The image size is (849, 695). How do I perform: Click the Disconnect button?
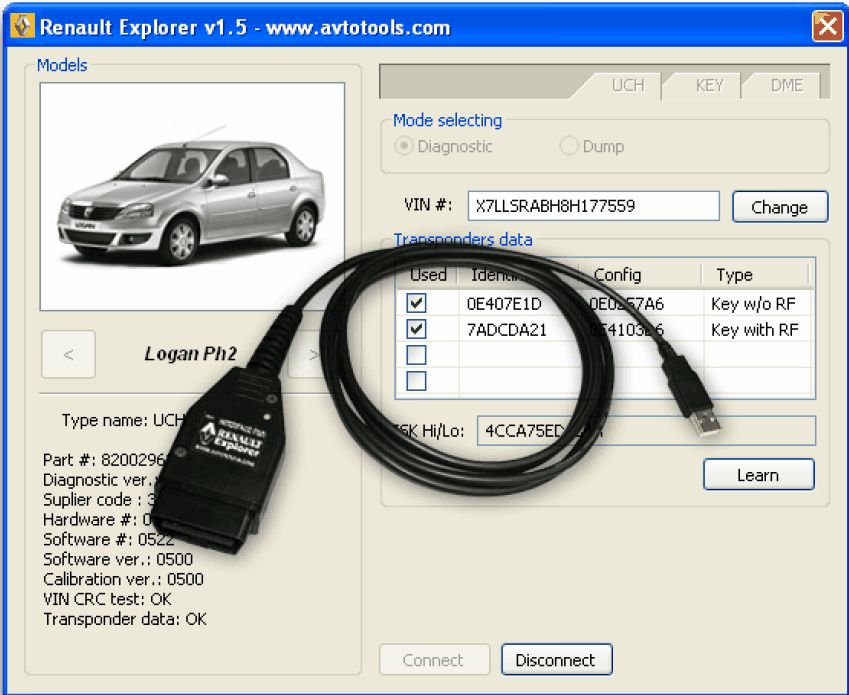[x=557, y=660]
